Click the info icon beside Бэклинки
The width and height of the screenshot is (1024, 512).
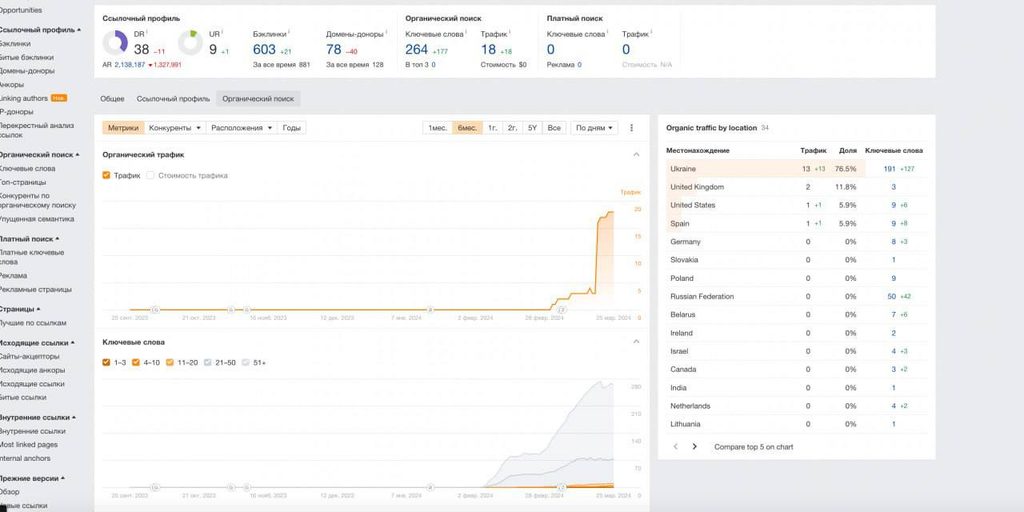289,32
